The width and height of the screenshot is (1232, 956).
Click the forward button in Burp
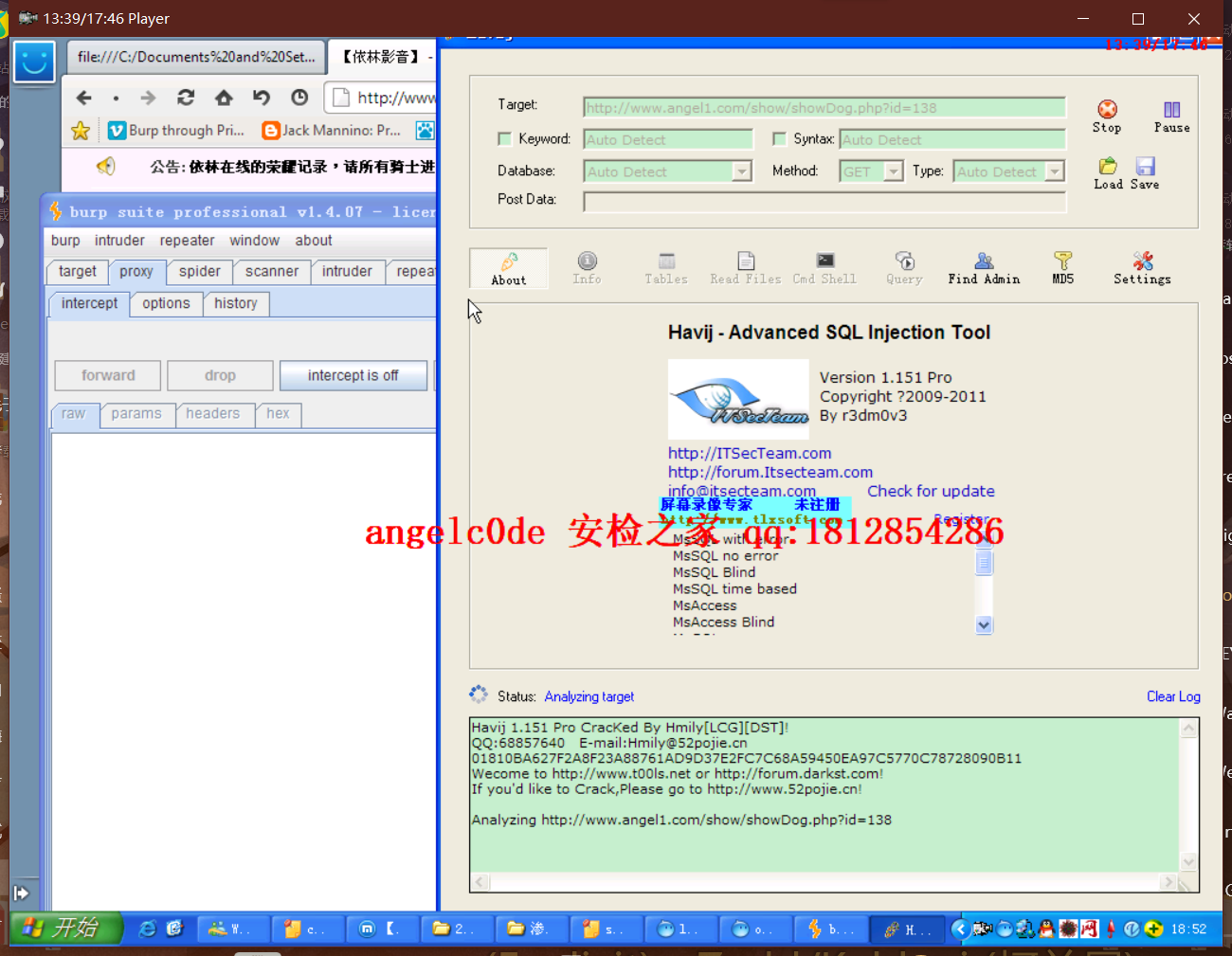[108, 375]
